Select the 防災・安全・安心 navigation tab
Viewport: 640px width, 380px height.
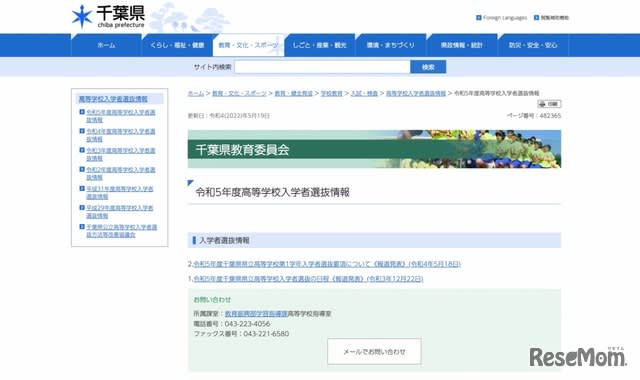pyautogui.click(x=533, y=45)
